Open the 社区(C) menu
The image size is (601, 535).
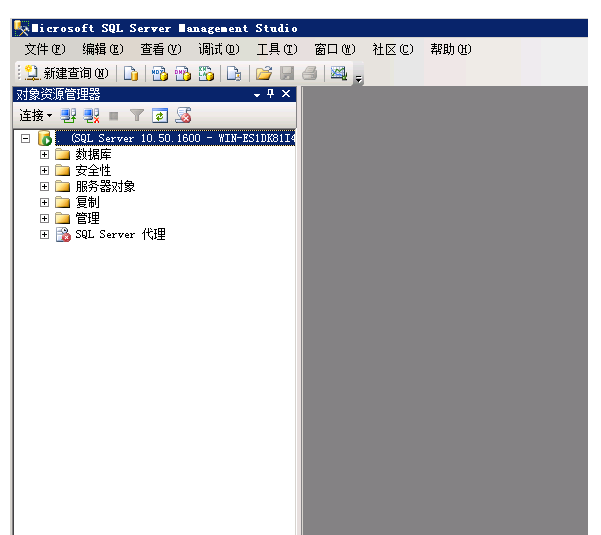(x=393, y=49)
